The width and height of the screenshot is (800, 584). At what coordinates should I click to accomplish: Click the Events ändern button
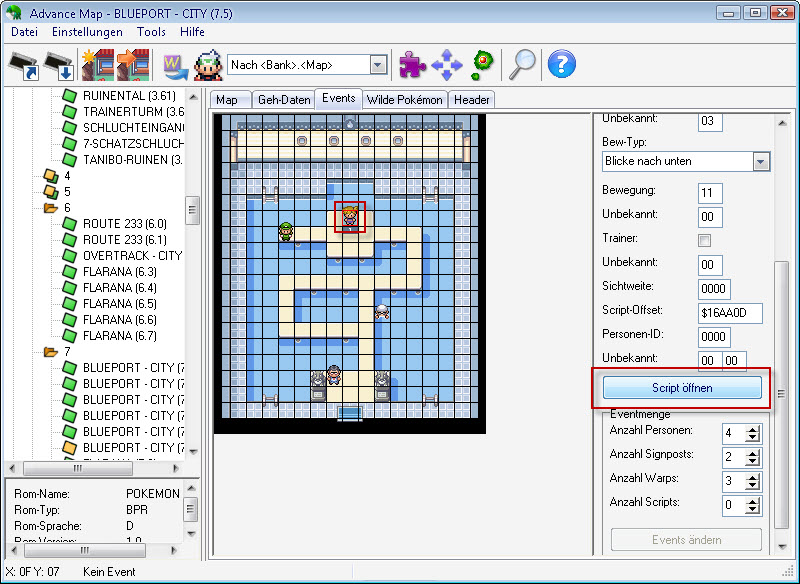point(686,540)
